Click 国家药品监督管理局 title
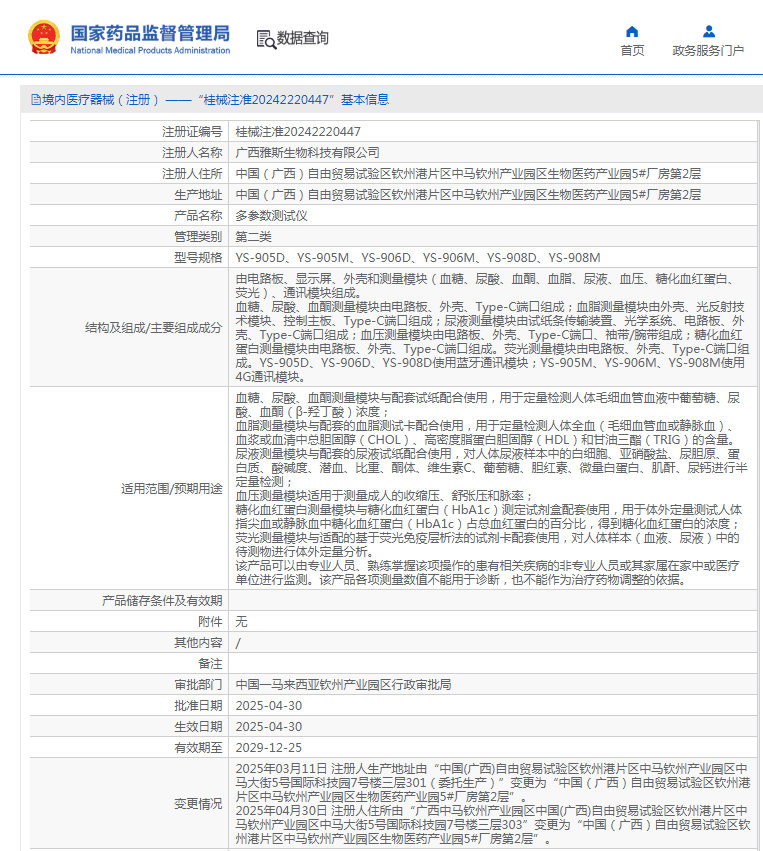Image resolution: width=763 pixels, height=851 pixels. [150, 33]
